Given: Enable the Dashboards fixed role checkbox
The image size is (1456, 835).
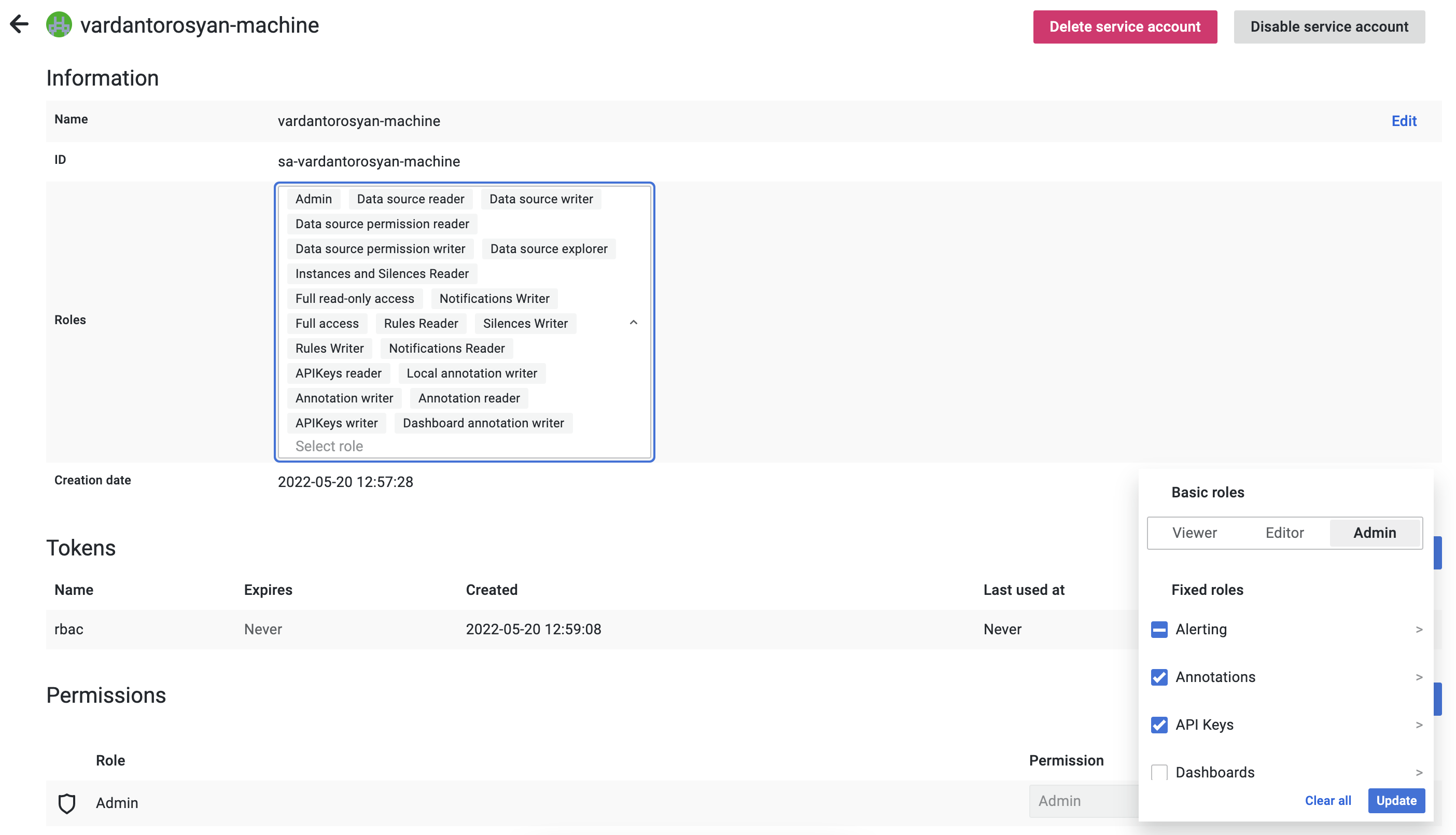Looking at the screenshot, I should click(1159, 772).
